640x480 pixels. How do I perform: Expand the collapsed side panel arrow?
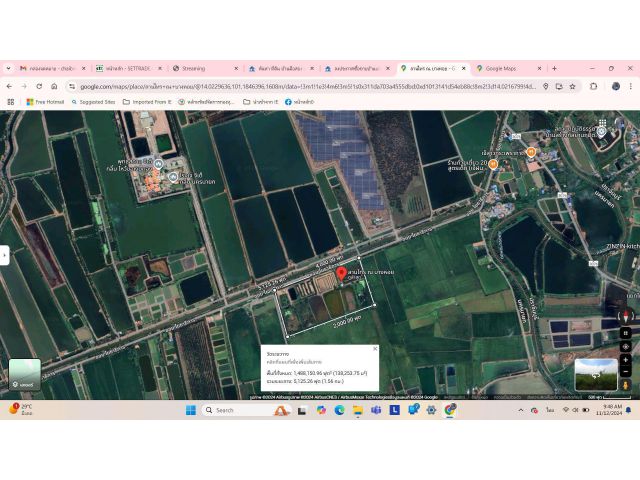[4, 256]
